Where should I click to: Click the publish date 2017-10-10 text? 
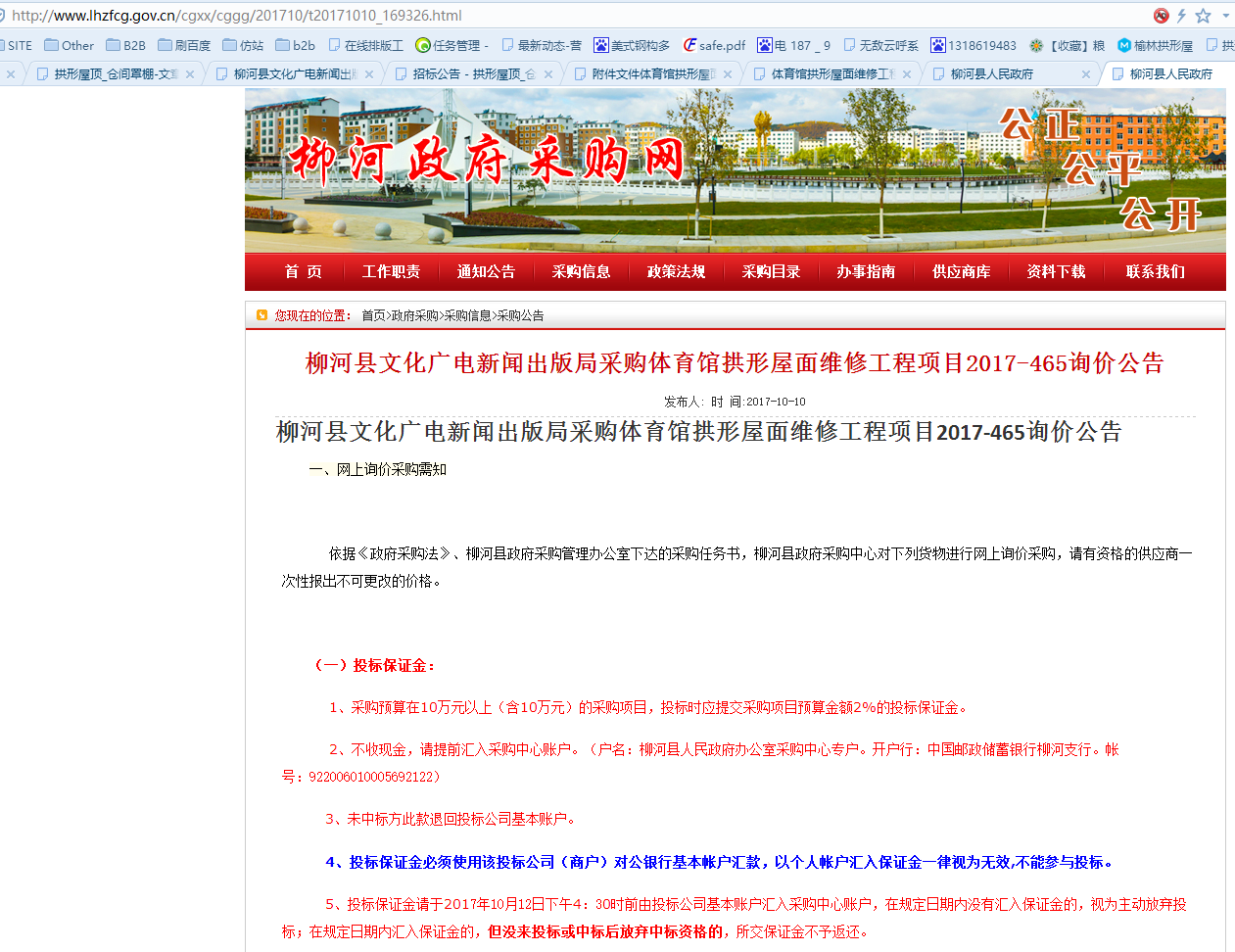[776, 402]
